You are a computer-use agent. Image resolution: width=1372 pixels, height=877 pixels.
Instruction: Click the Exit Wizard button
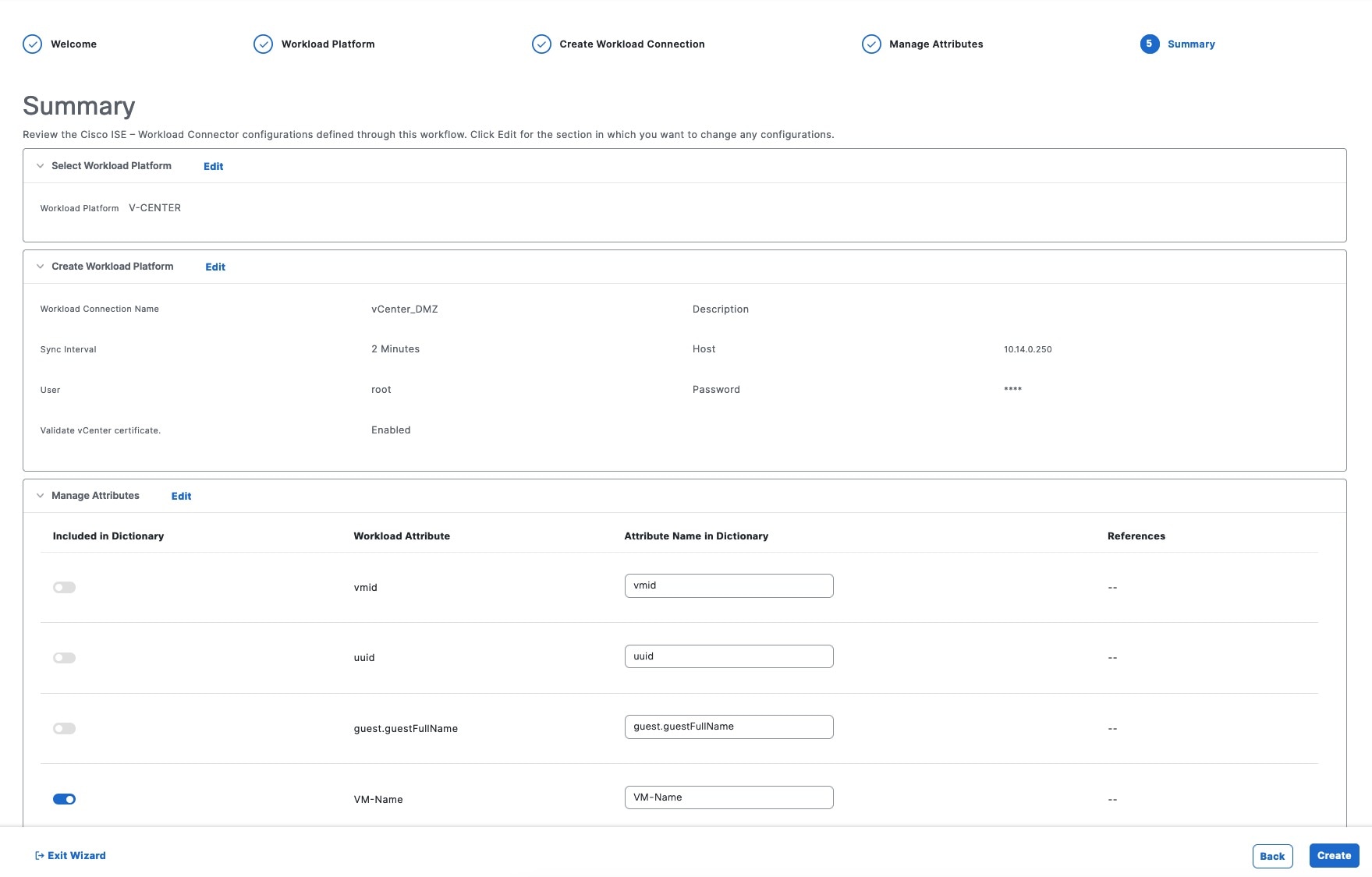click(70, 855)
